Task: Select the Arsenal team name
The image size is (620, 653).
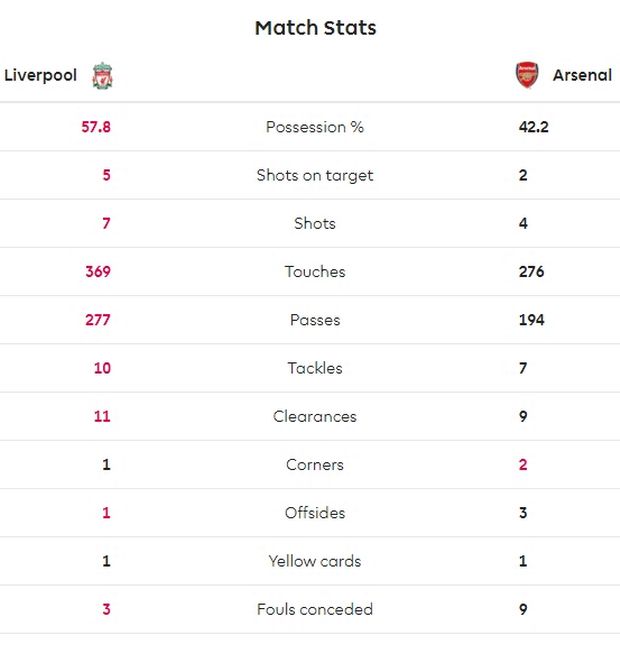Action: tap(582, 76)
